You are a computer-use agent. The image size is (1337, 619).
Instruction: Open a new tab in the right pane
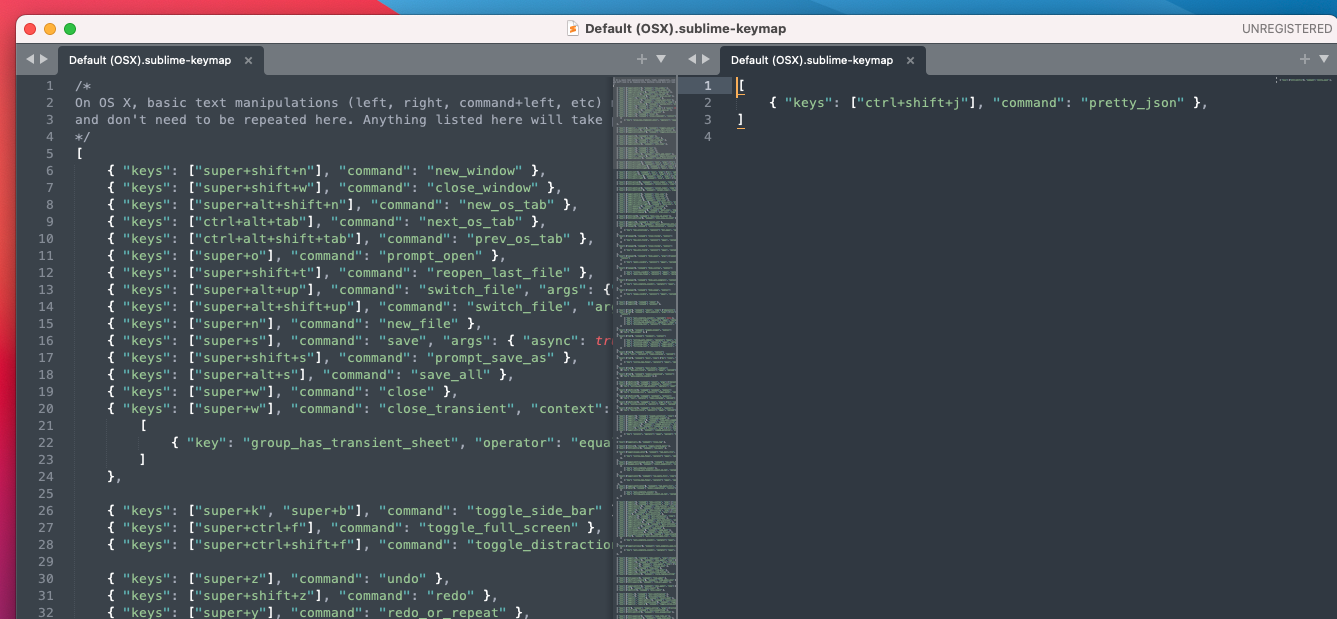[1304, 59]
